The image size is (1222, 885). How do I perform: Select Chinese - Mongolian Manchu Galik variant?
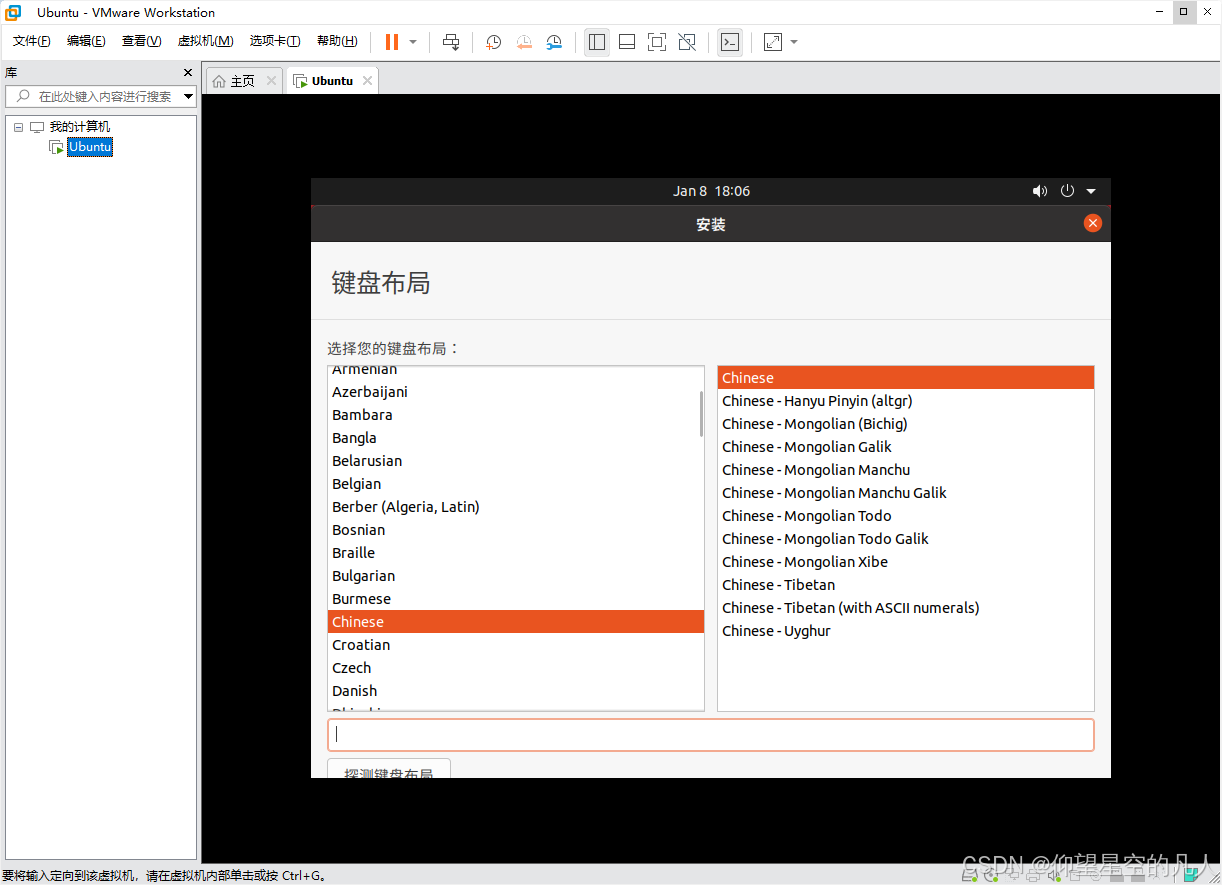(x=906, y=493)
